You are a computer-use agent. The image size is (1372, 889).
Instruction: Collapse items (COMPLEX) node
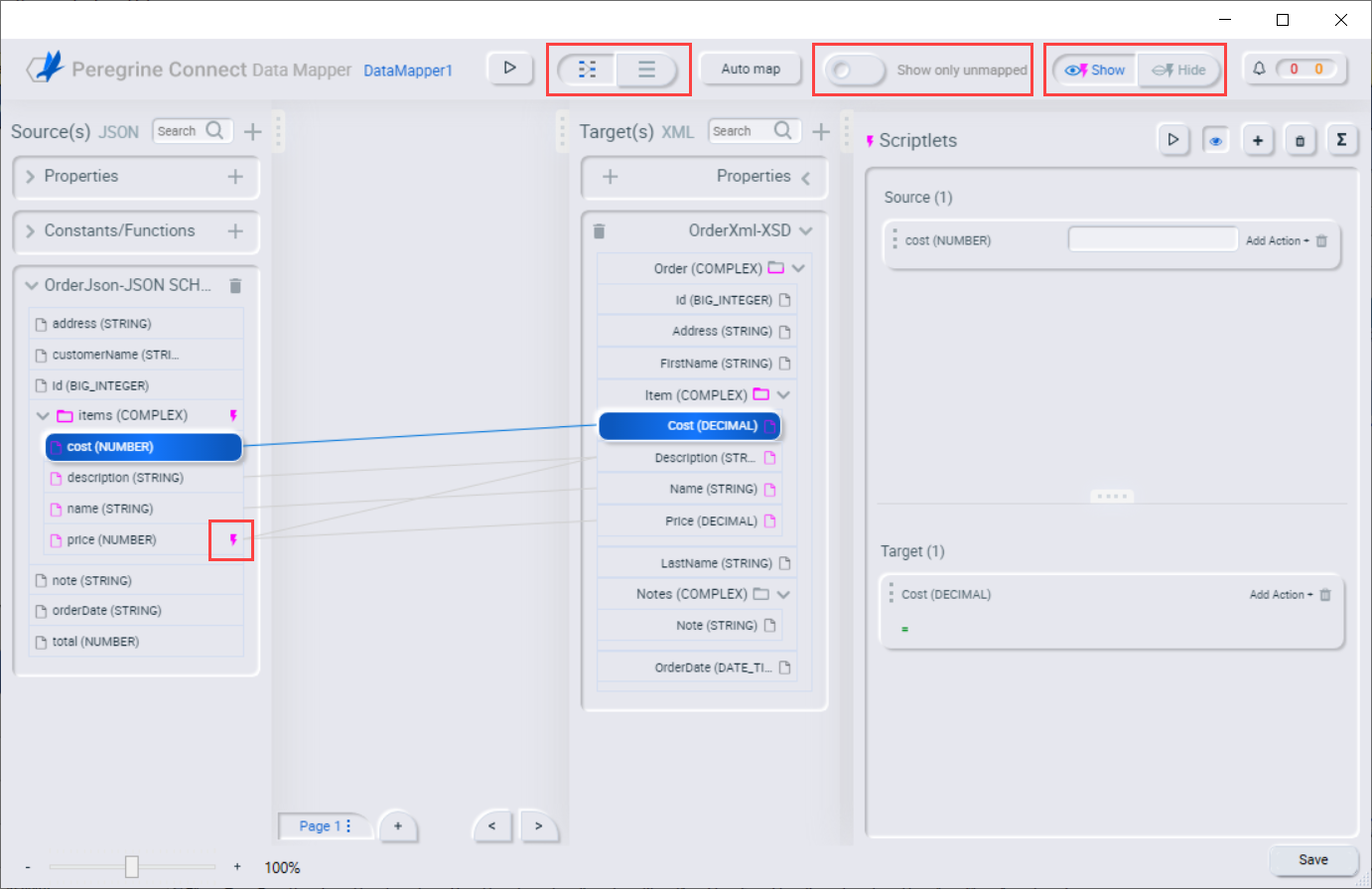click(43, 416)
